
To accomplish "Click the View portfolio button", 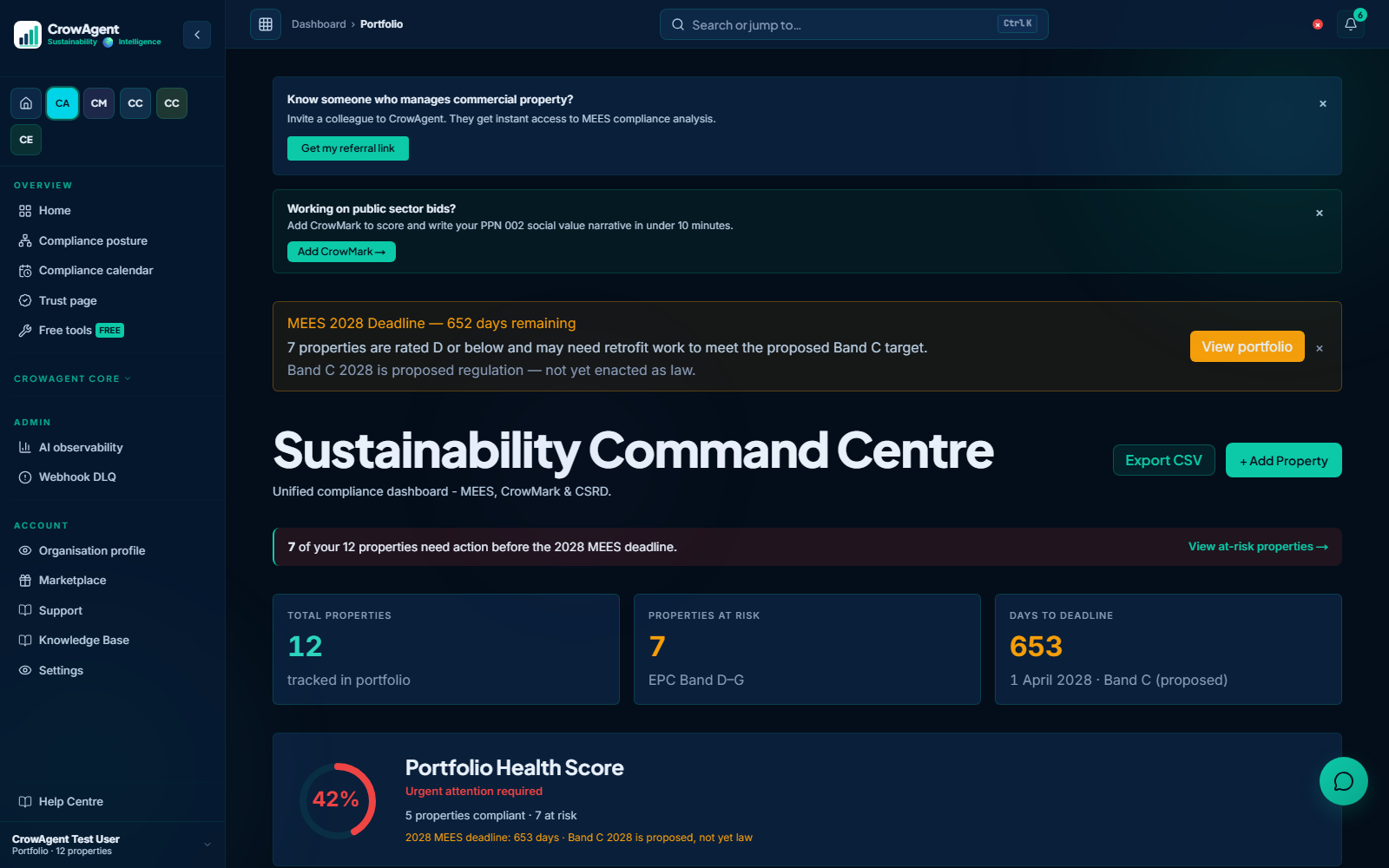I will coord(1247,346).
